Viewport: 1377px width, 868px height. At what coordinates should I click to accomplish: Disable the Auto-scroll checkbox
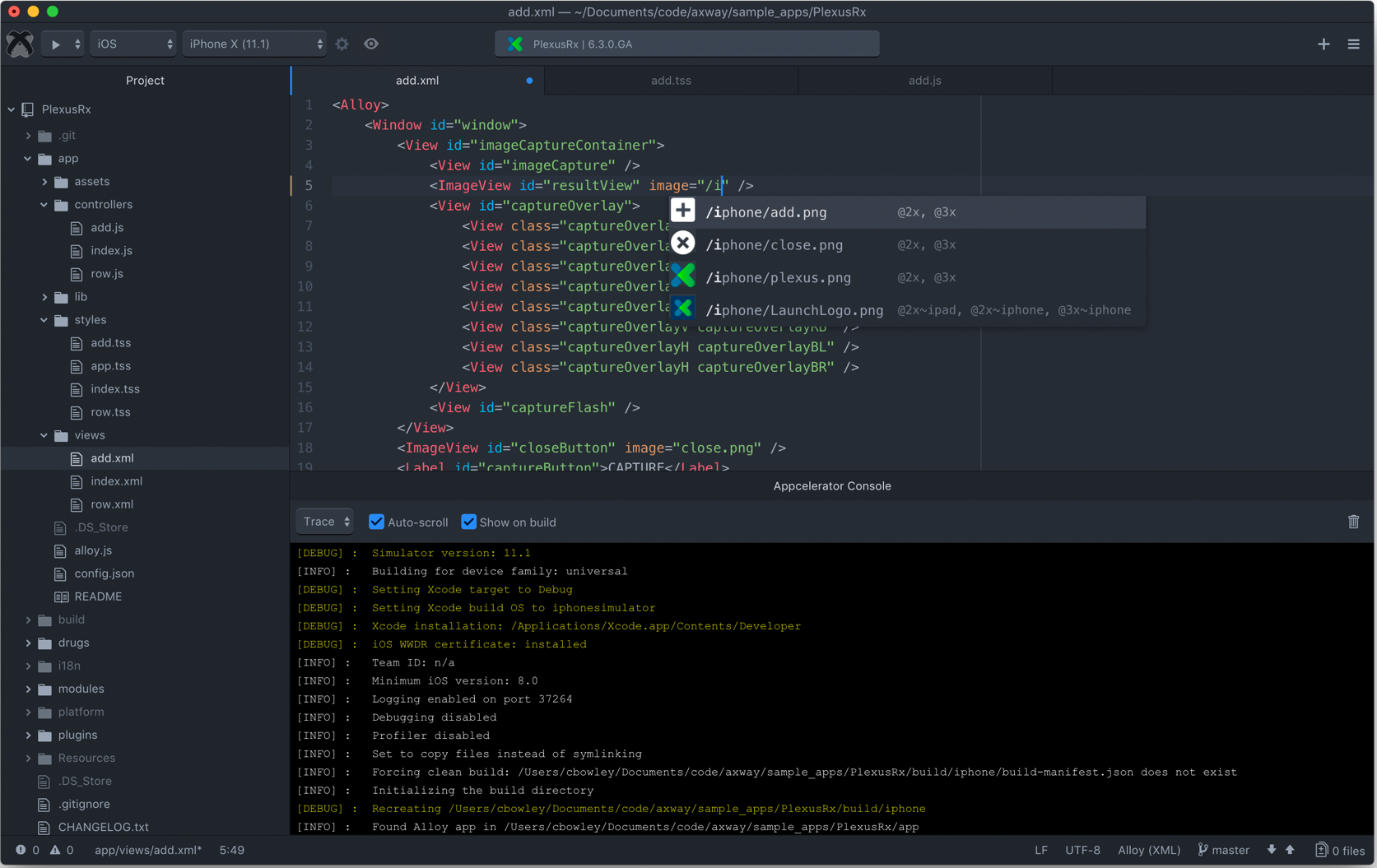tap(376, 522)
